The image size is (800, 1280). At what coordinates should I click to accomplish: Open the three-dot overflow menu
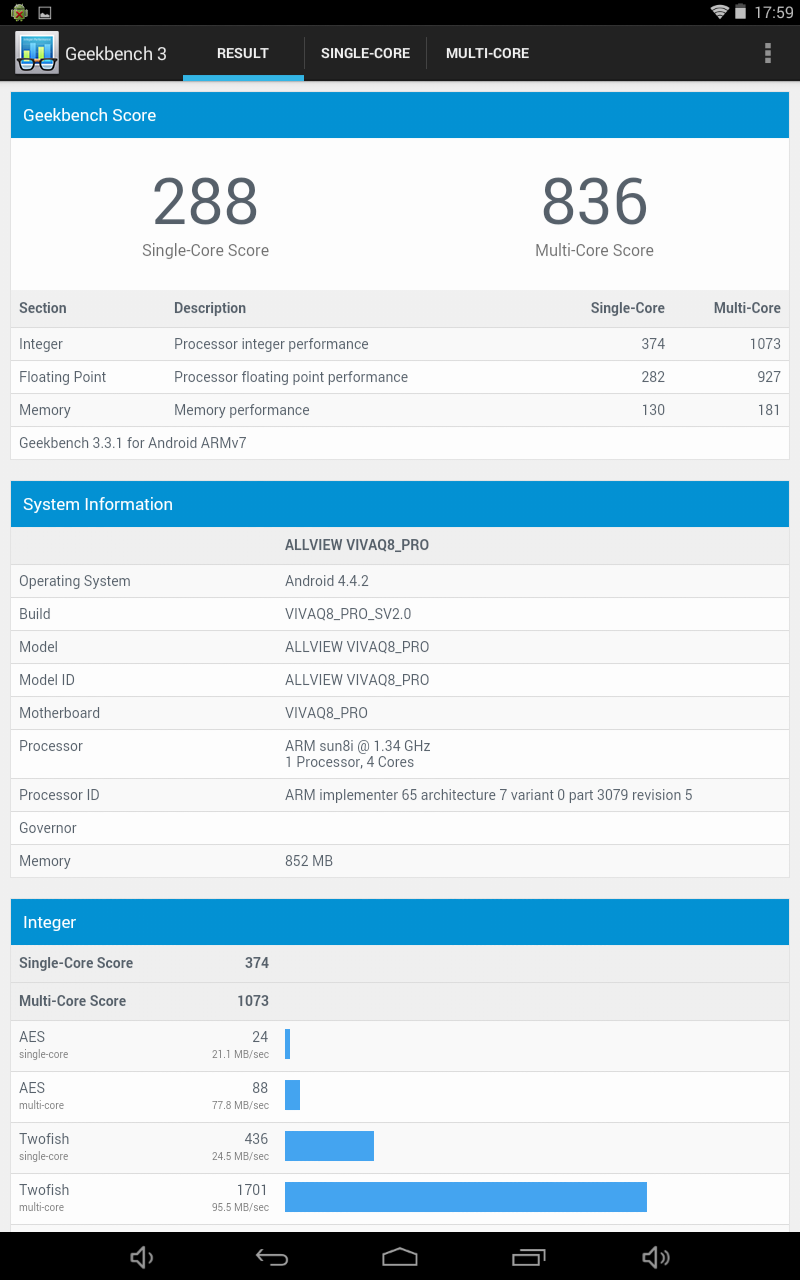point(767,53)
